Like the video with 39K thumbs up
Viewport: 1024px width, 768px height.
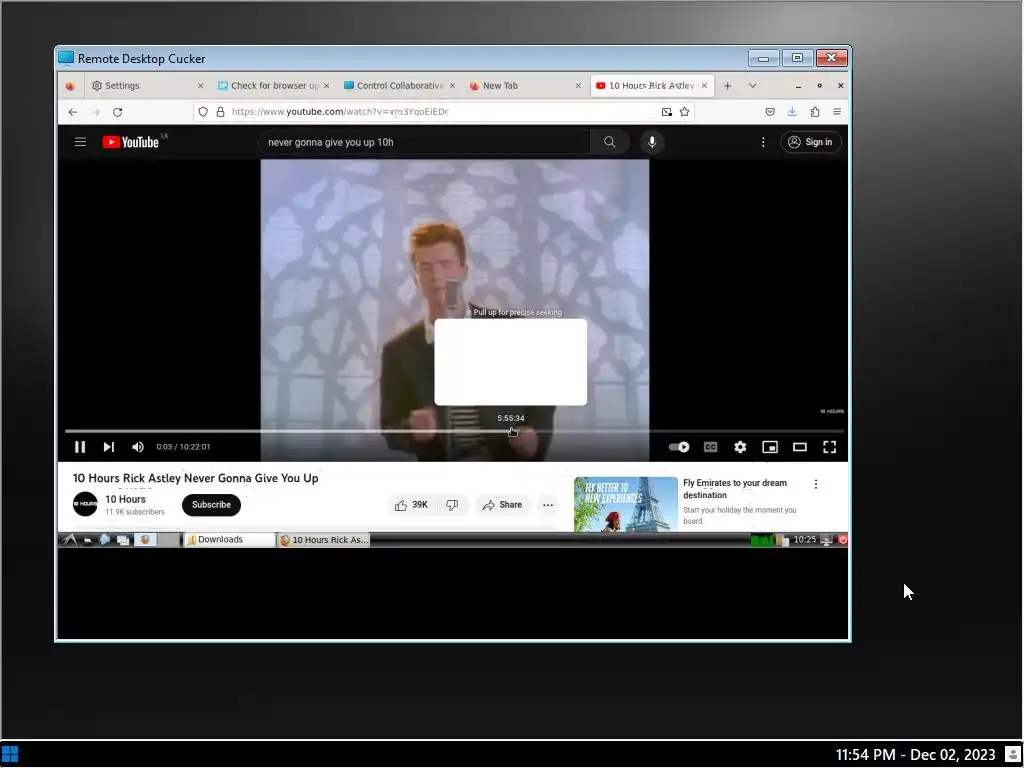click(x=411, y=505)
